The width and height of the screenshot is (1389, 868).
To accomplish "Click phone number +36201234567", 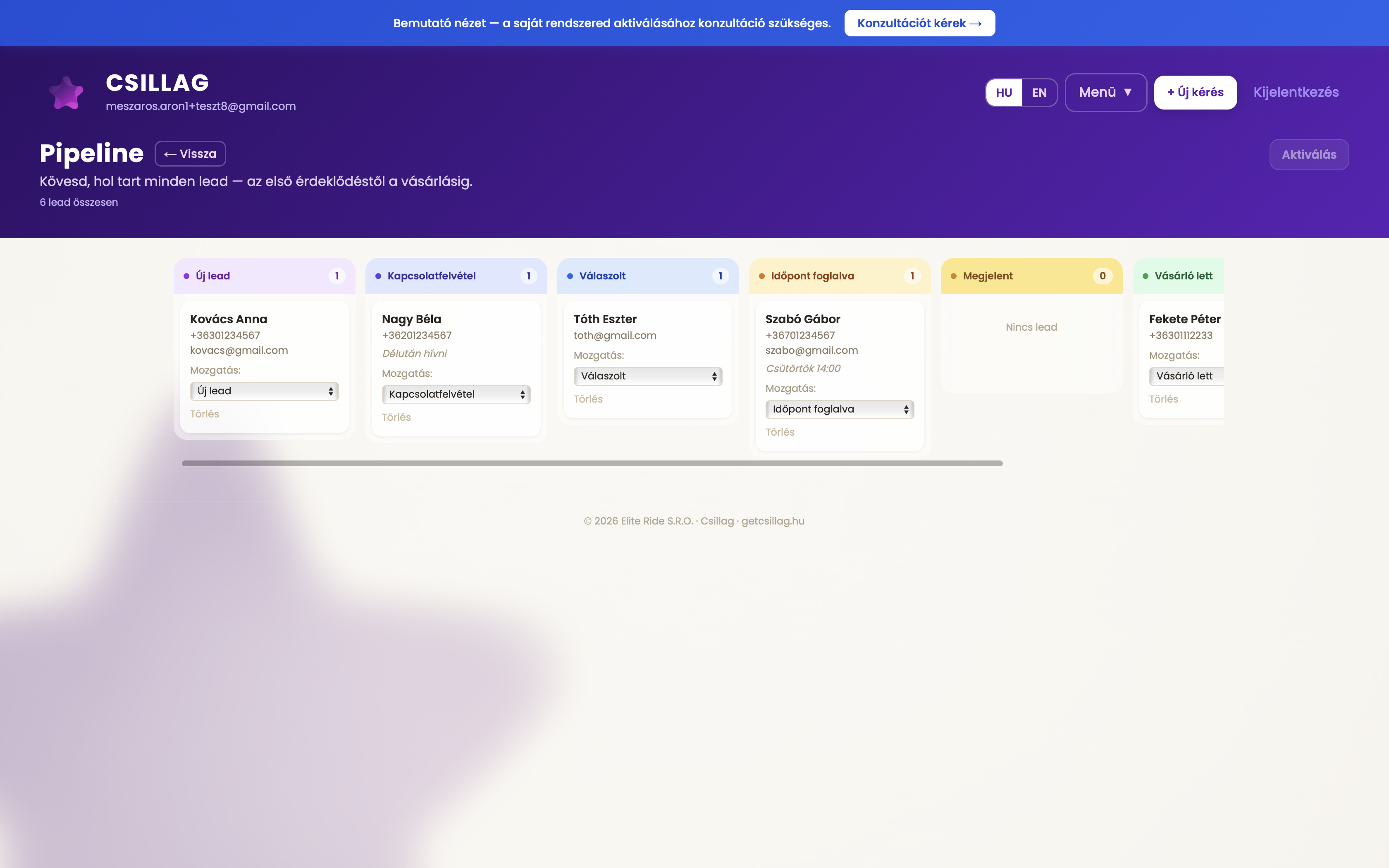I will pos(417,335).
